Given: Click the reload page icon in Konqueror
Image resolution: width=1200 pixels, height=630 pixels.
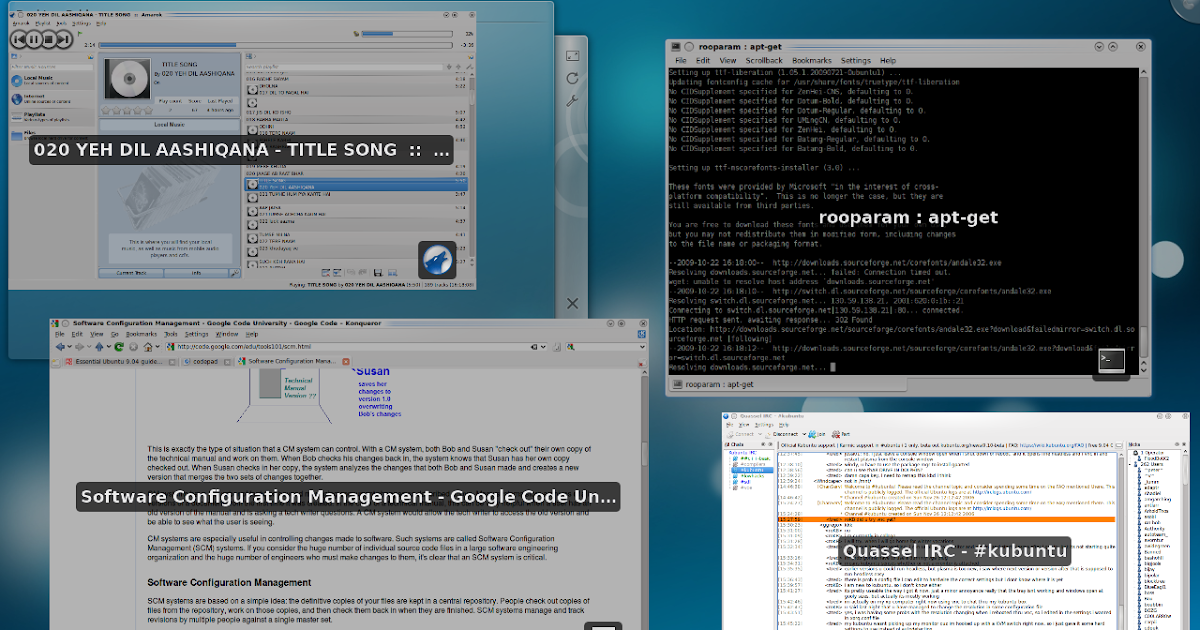Looking at the screenshot, I should coord(119,347).
